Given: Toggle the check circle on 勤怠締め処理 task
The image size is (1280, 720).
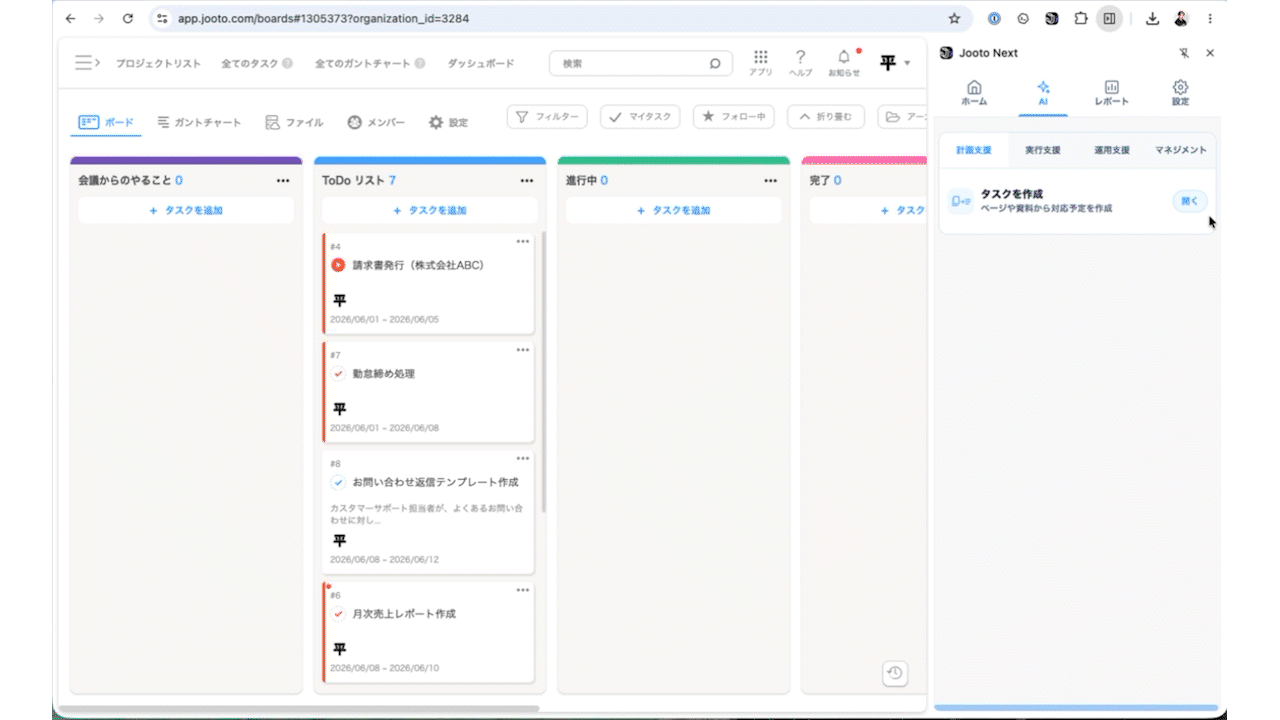Looking at the screenshot, I should click(338, 373).
